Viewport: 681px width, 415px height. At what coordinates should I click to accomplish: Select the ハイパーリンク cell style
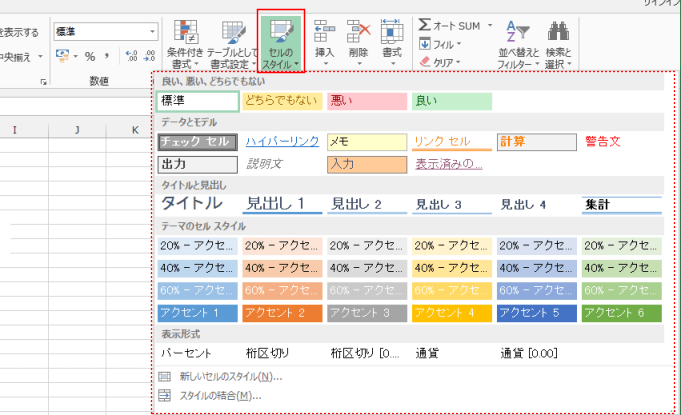[281, 142]
